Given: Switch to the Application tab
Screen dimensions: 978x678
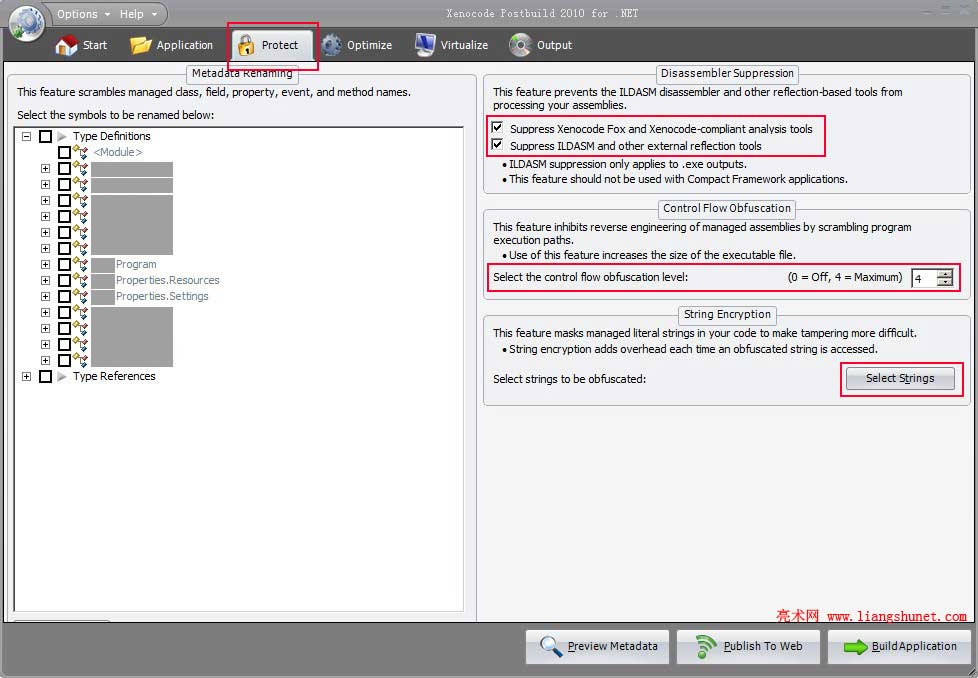Looking at the screenshot, I should point(172,46).
